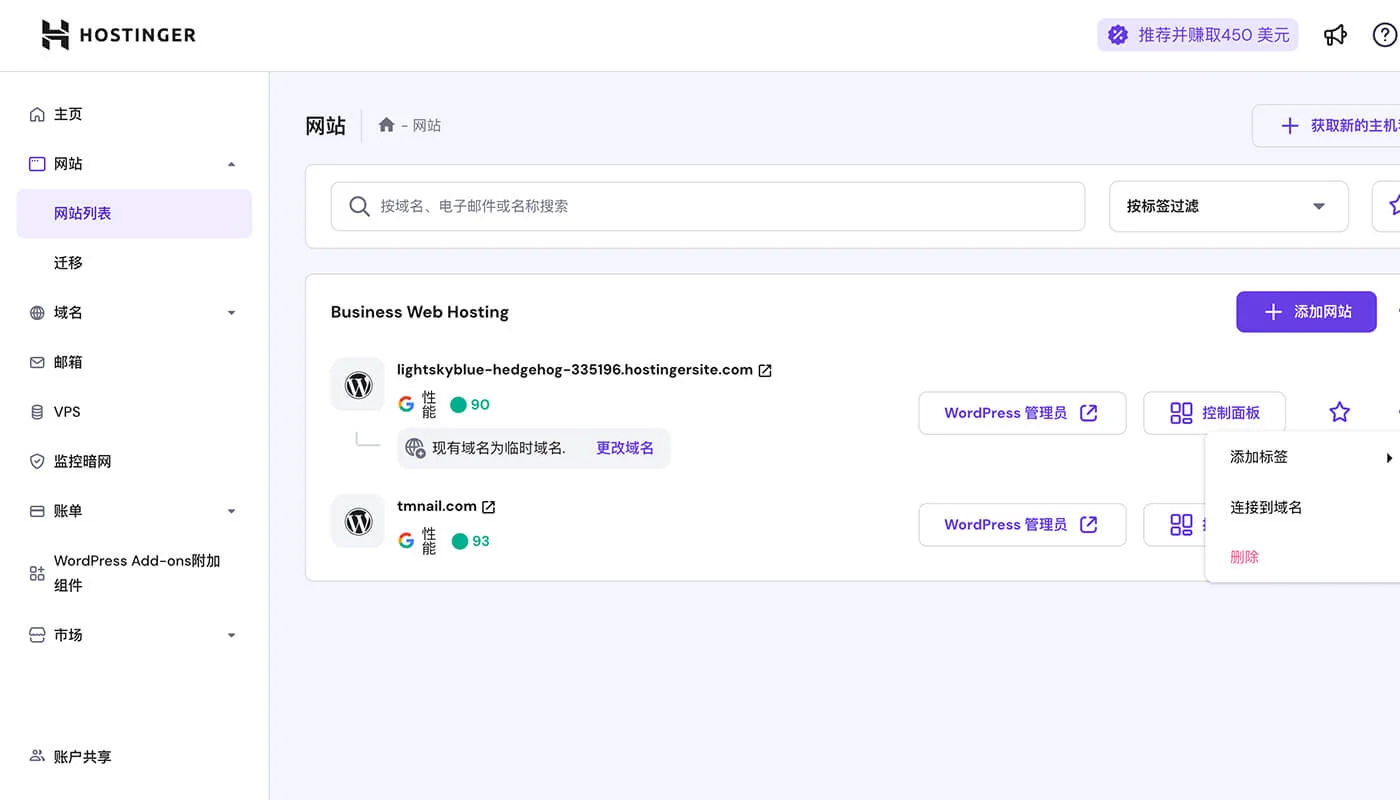1400x800 pixels.
Task: Open the external link icon beside tmnail.com
Action: click(488, 506)
